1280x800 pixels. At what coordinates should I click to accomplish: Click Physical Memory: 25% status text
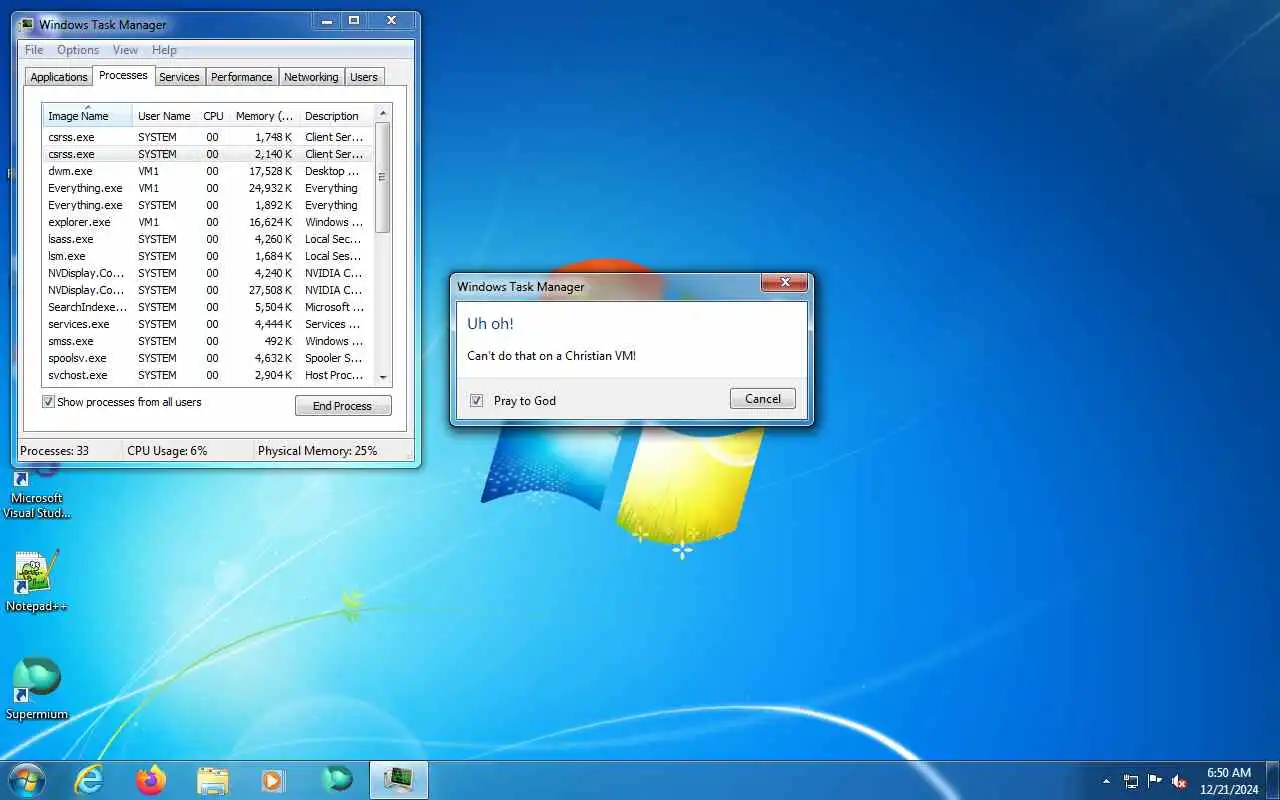[x=318, y=451]
